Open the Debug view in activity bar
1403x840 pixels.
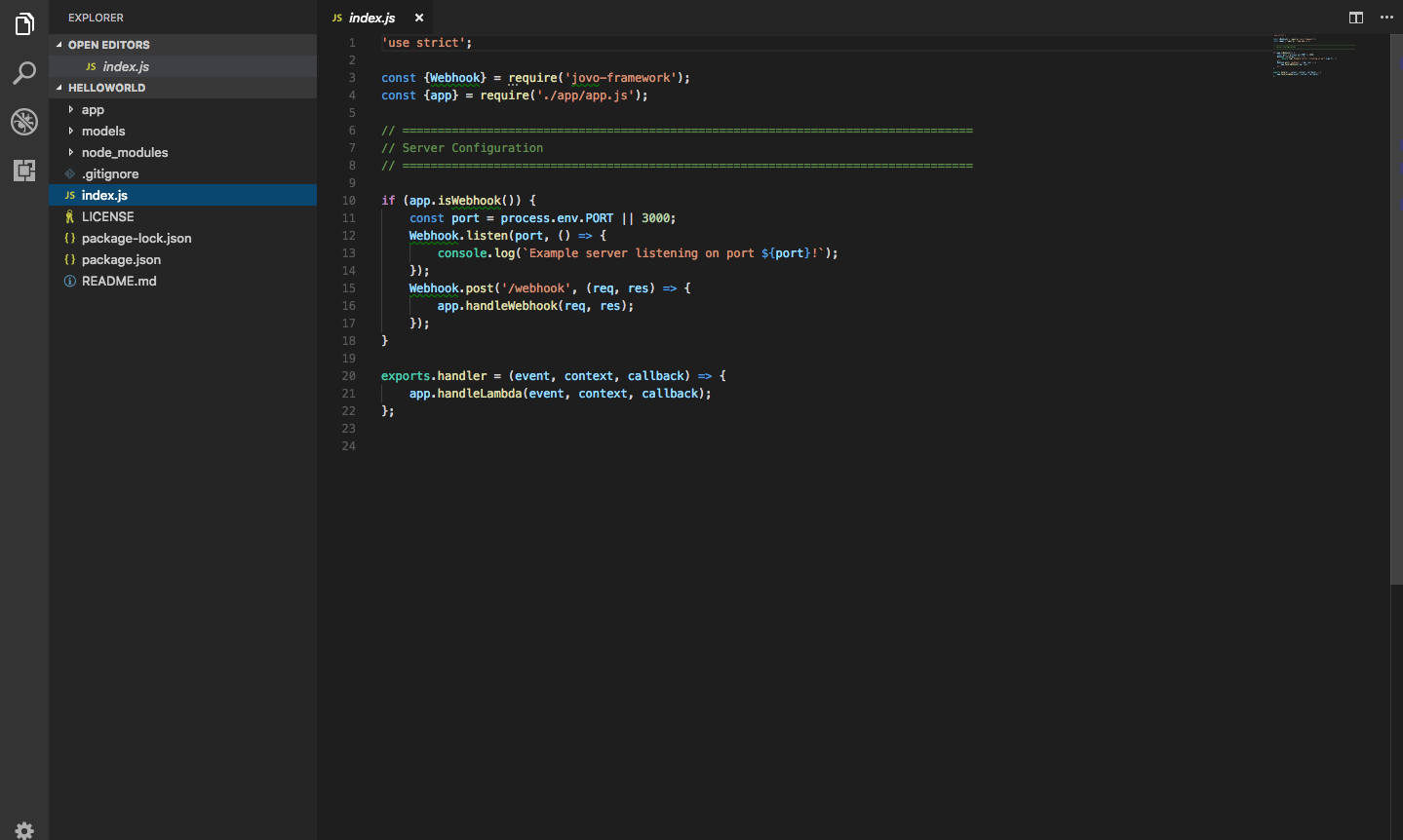[x=24, y=122]
